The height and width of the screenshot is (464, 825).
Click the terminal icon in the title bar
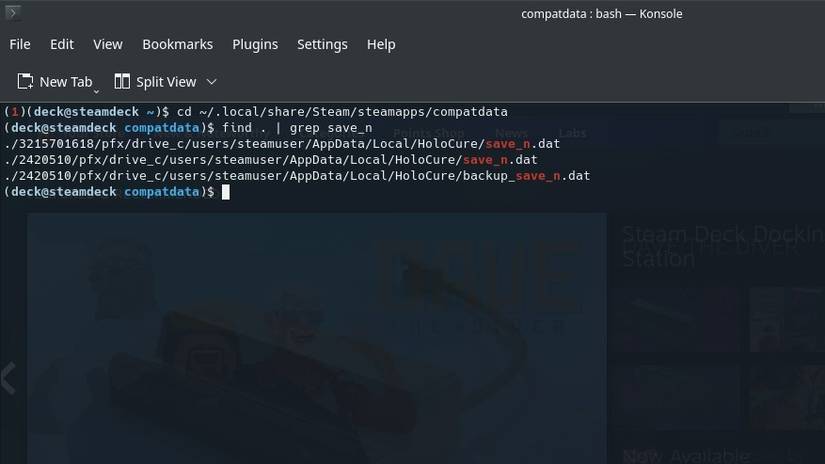13,12
